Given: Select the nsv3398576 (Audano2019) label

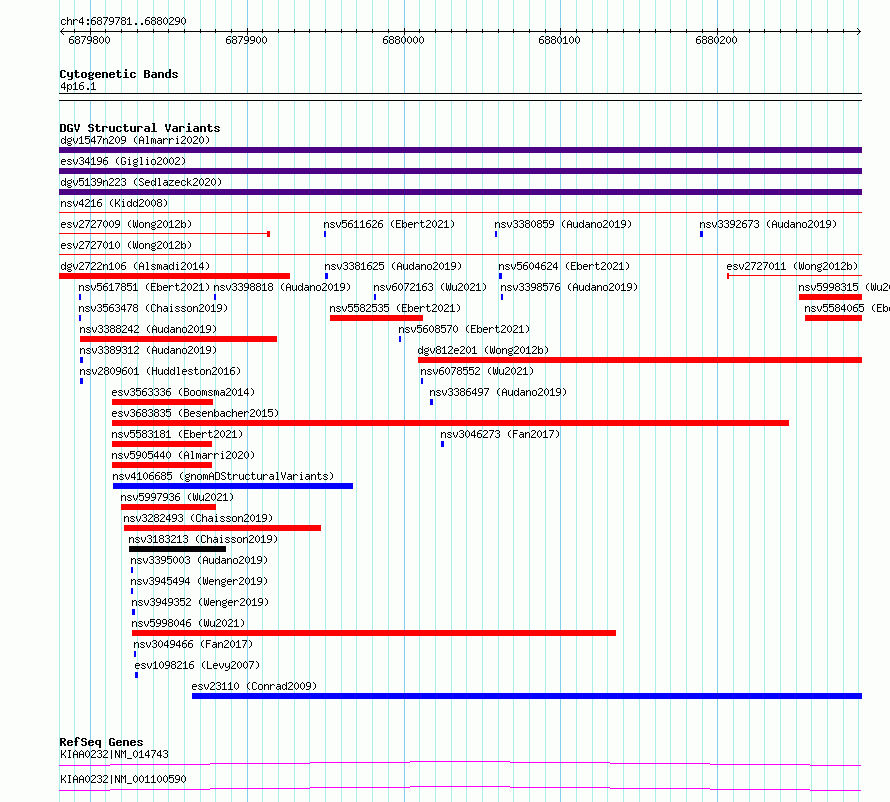Looking at the screenshot, I should [x=569, y=287].
